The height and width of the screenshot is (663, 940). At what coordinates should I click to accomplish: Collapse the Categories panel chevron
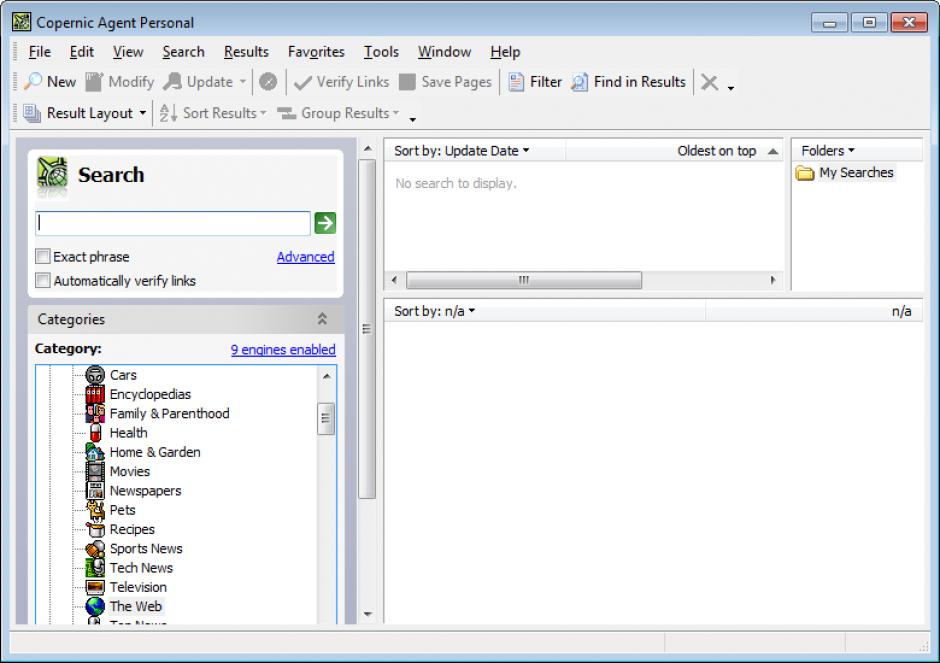322,319
